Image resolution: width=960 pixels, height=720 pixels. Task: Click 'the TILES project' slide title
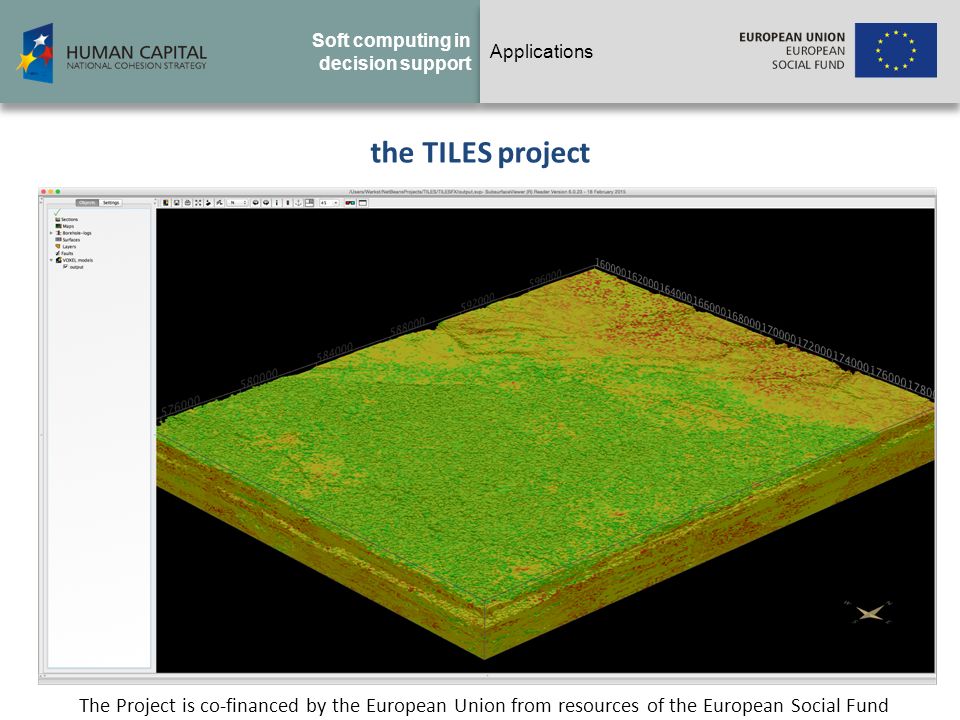pyautogui.click(x=480, y=152)
